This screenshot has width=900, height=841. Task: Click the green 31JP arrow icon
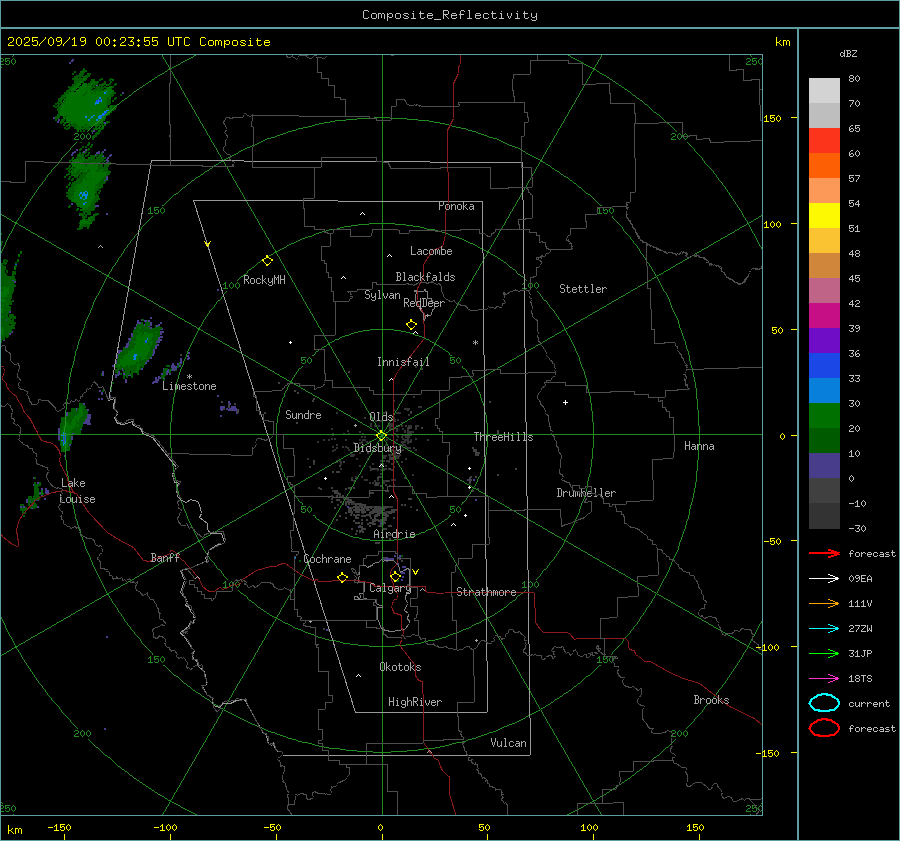(x=823, y=653)
